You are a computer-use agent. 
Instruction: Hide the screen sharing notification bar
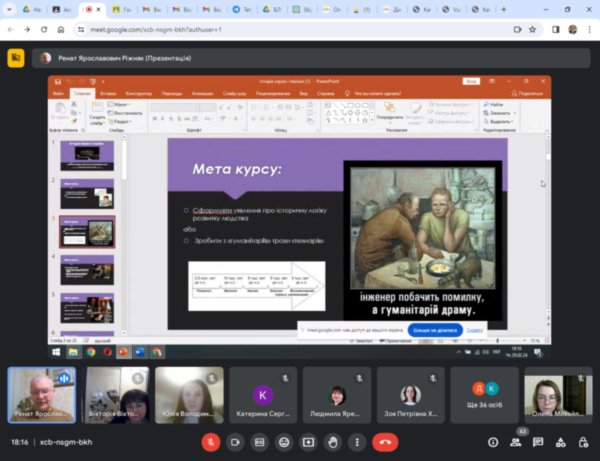tap(475, 329)
